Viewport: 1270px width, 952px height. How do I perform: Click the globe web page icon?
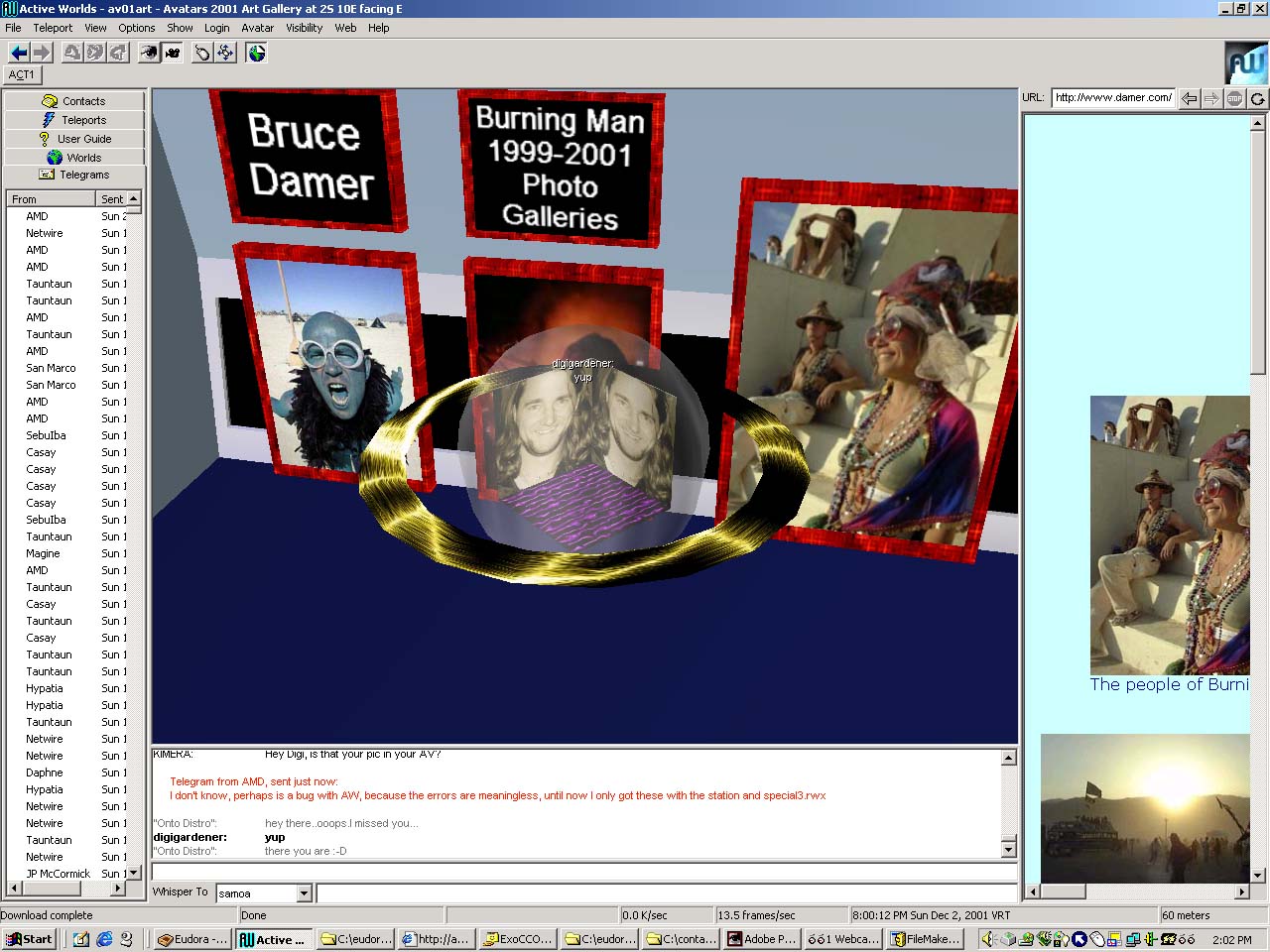pyautogui.click(x=256, y=53)
